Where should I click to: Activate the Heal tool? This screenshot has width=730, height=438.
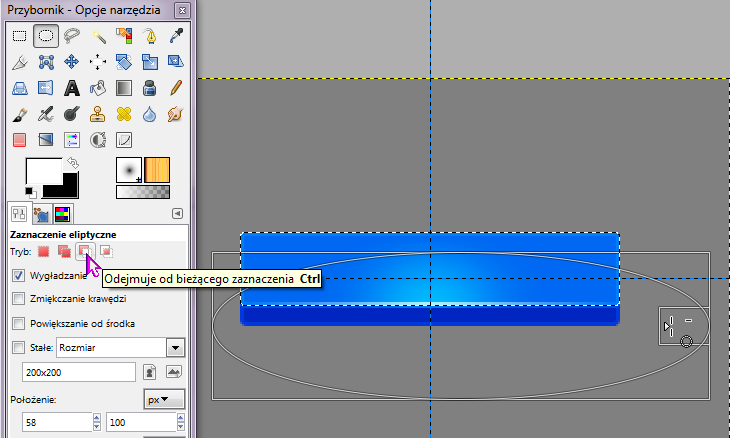point(124,114)
